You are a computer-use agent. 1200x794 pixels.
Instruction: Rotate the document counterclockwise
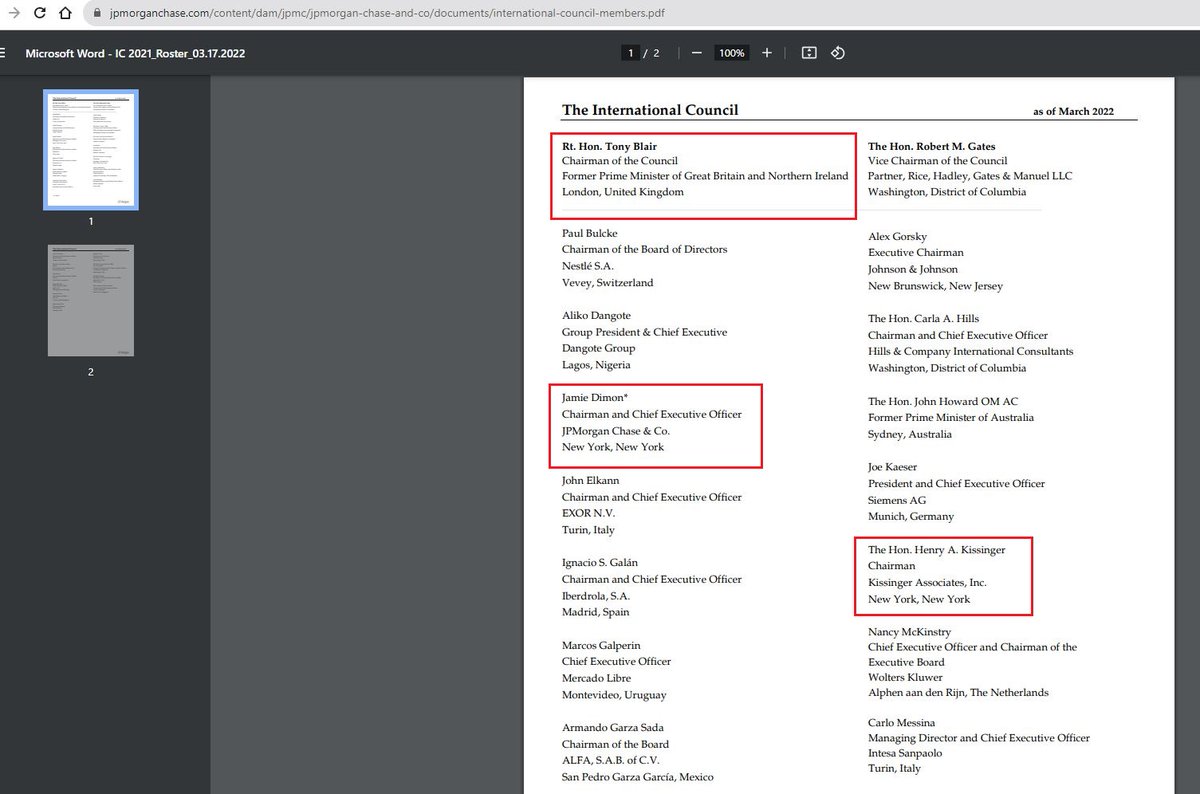pos(838,53)
